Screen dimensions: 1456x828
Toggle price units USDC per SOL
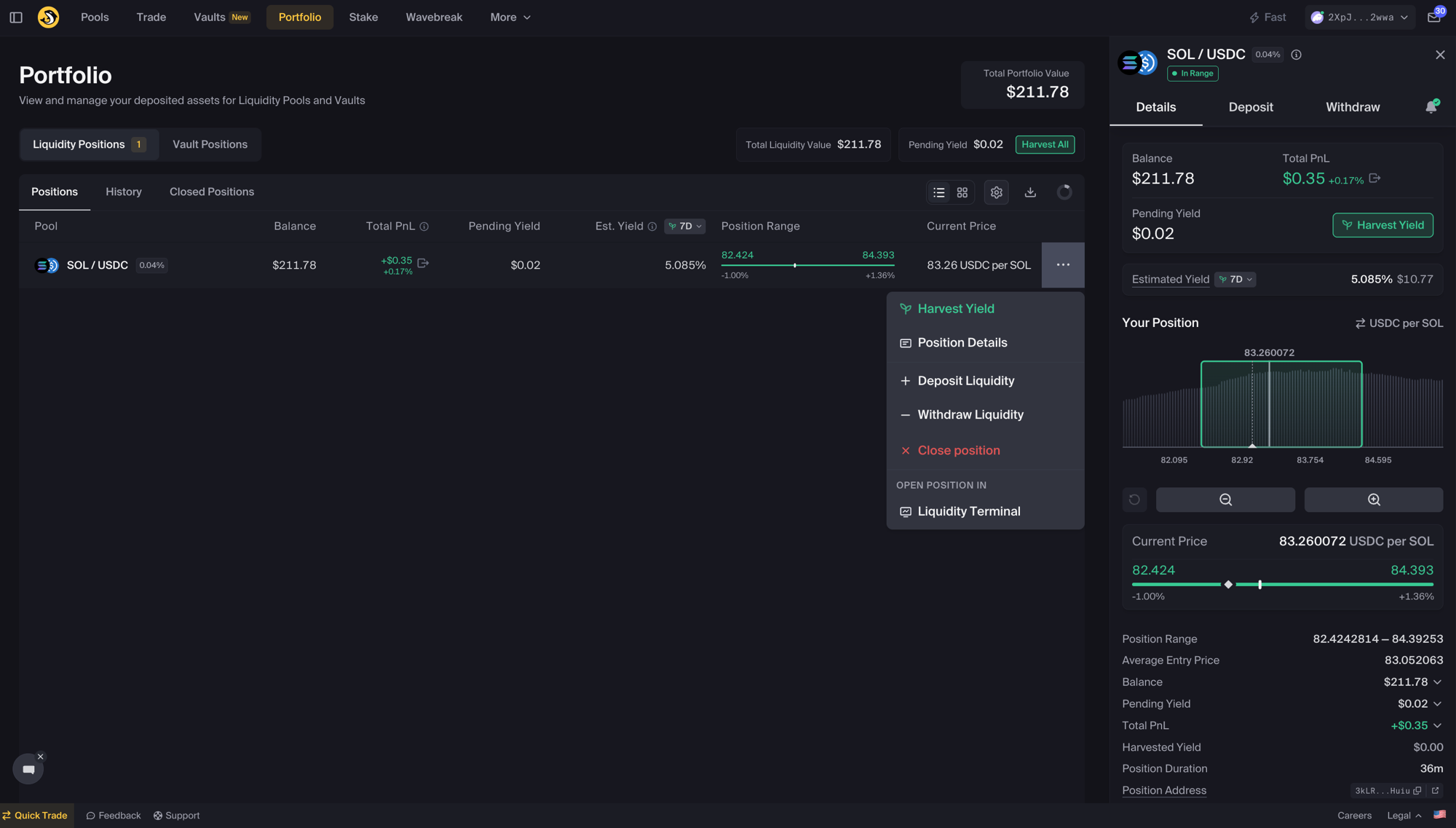coord(1398,323)
